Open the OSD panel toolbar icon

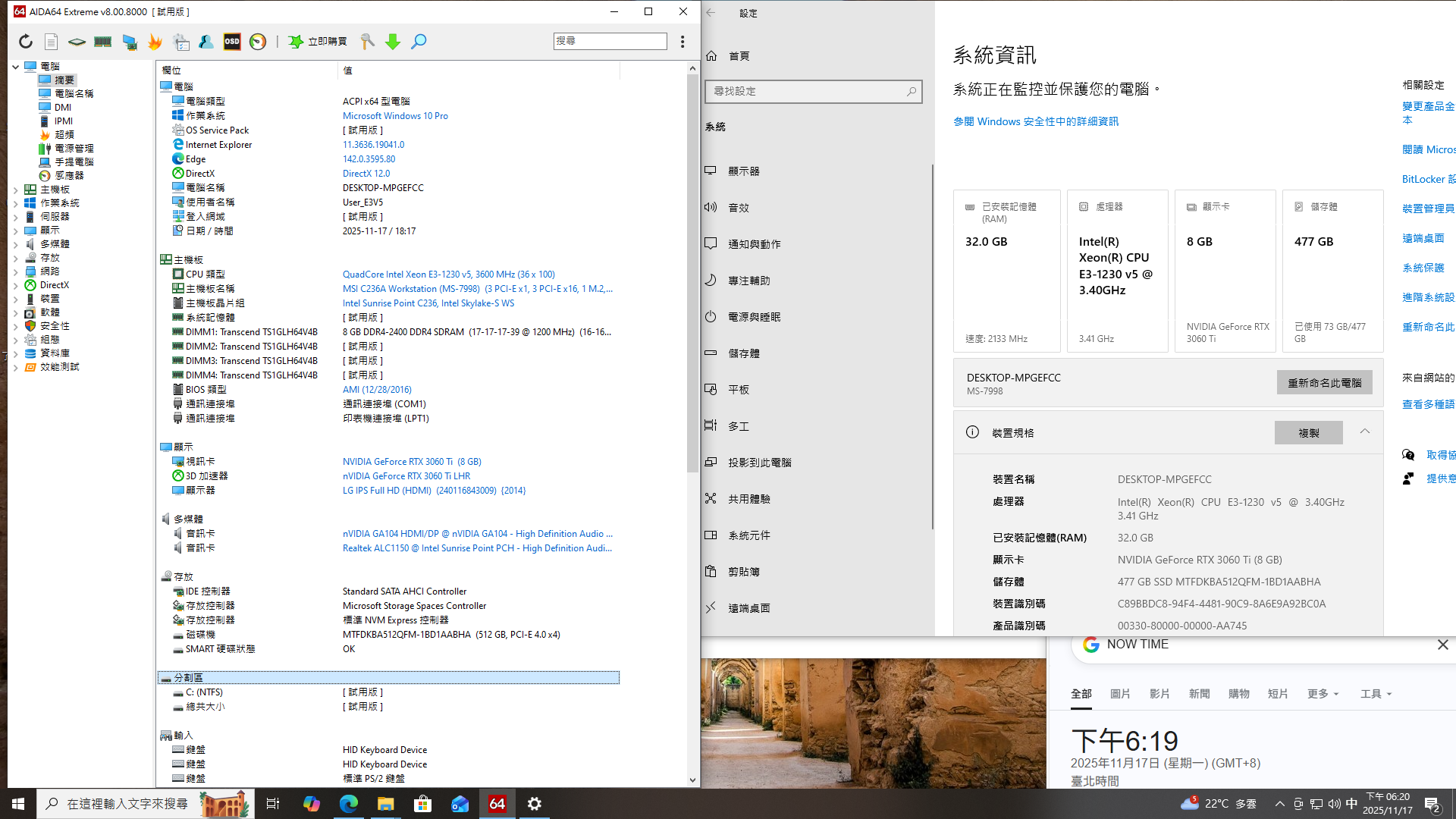232,42
